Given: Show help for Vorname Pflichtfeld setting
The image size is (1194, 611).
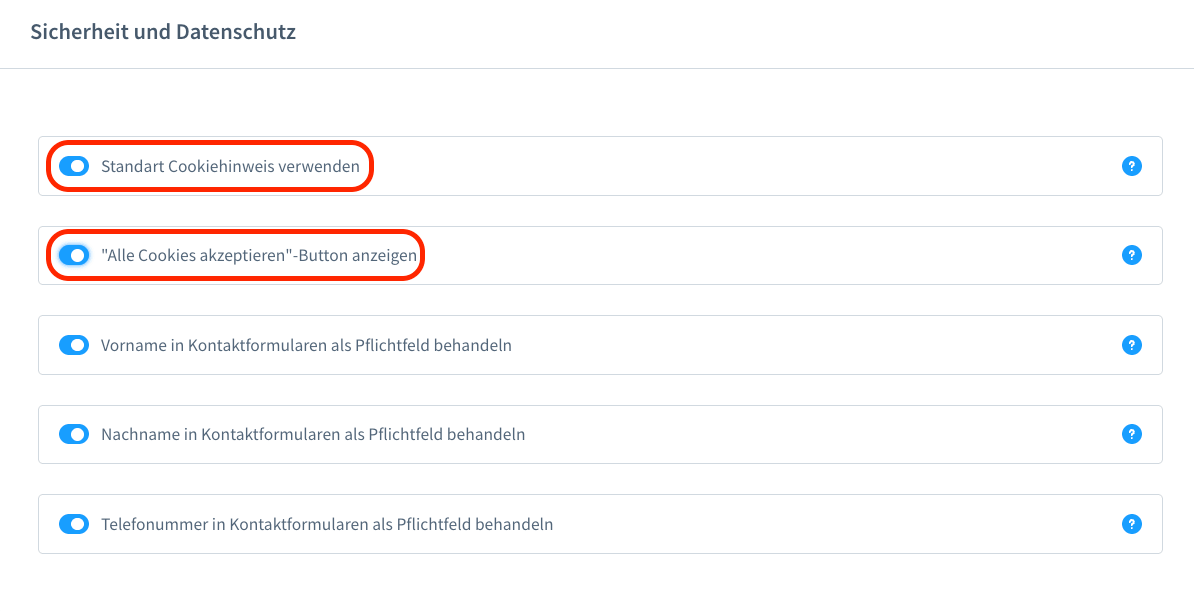Looking at the screenshot, I should [1131, 345].
